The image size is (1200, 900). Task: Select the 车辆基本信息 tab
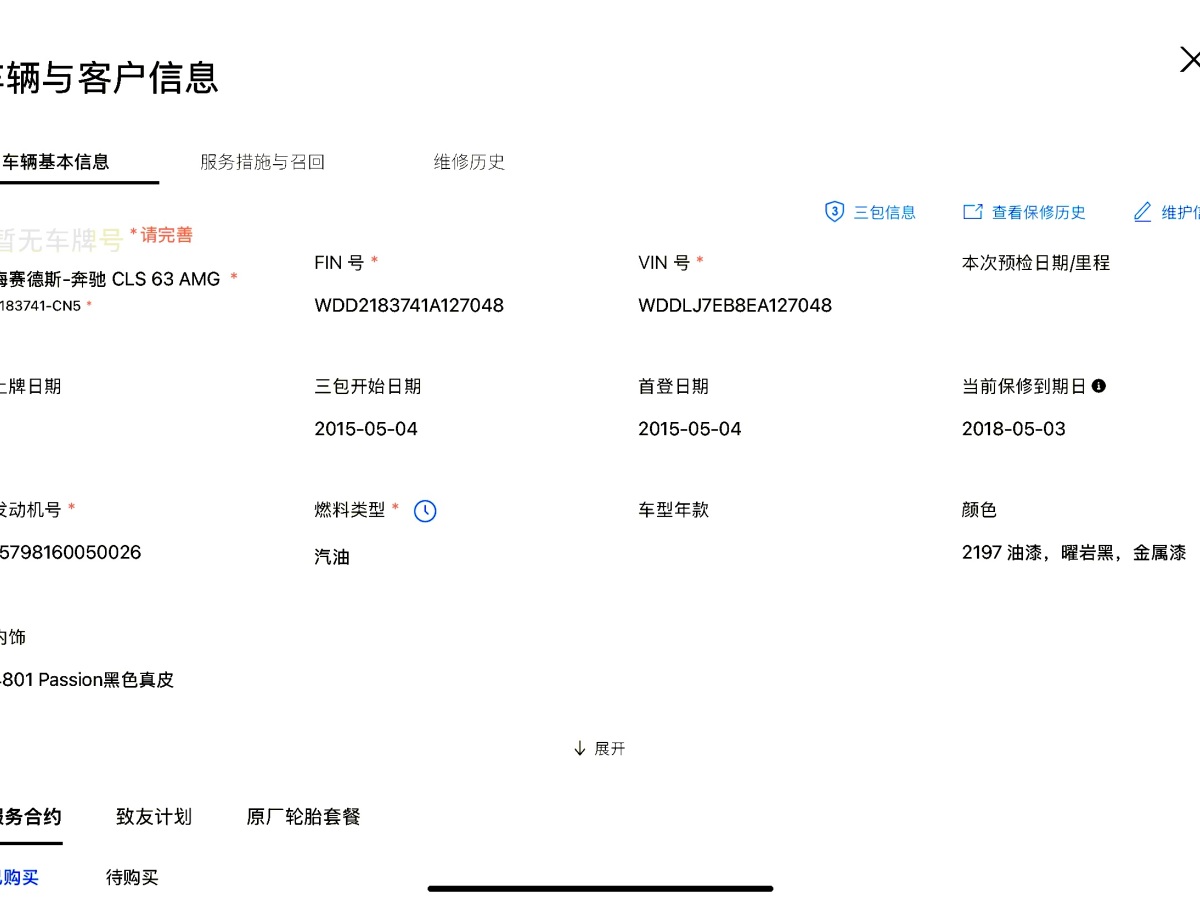55,162
